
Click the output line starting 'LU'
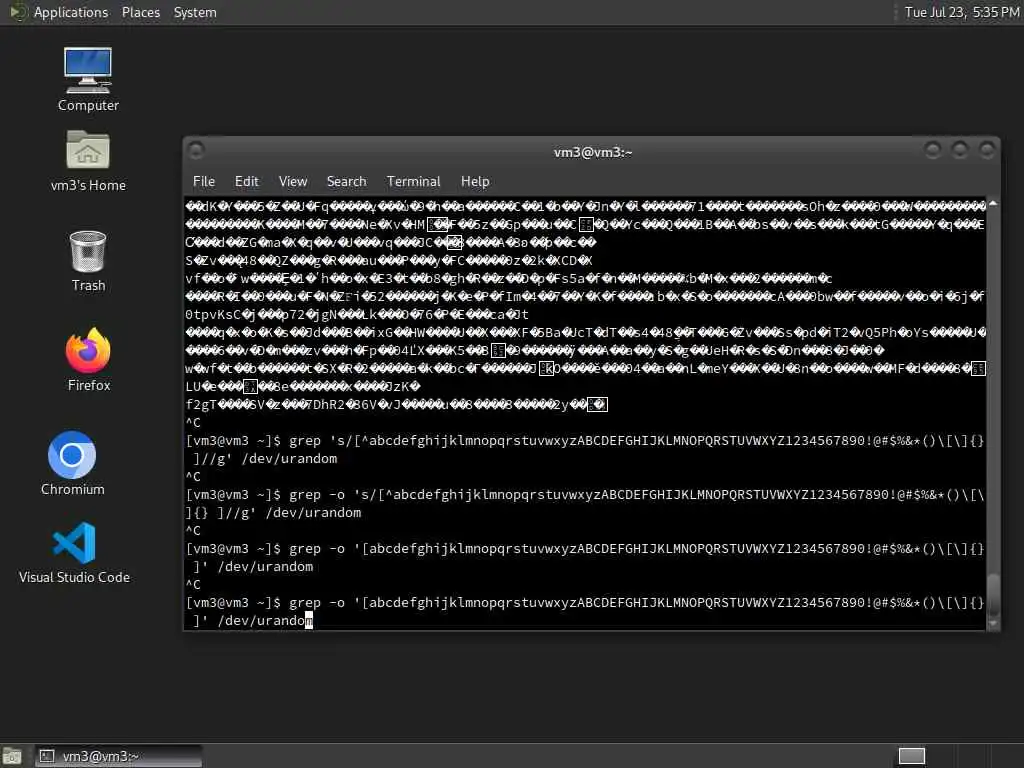tap(303, 387)
